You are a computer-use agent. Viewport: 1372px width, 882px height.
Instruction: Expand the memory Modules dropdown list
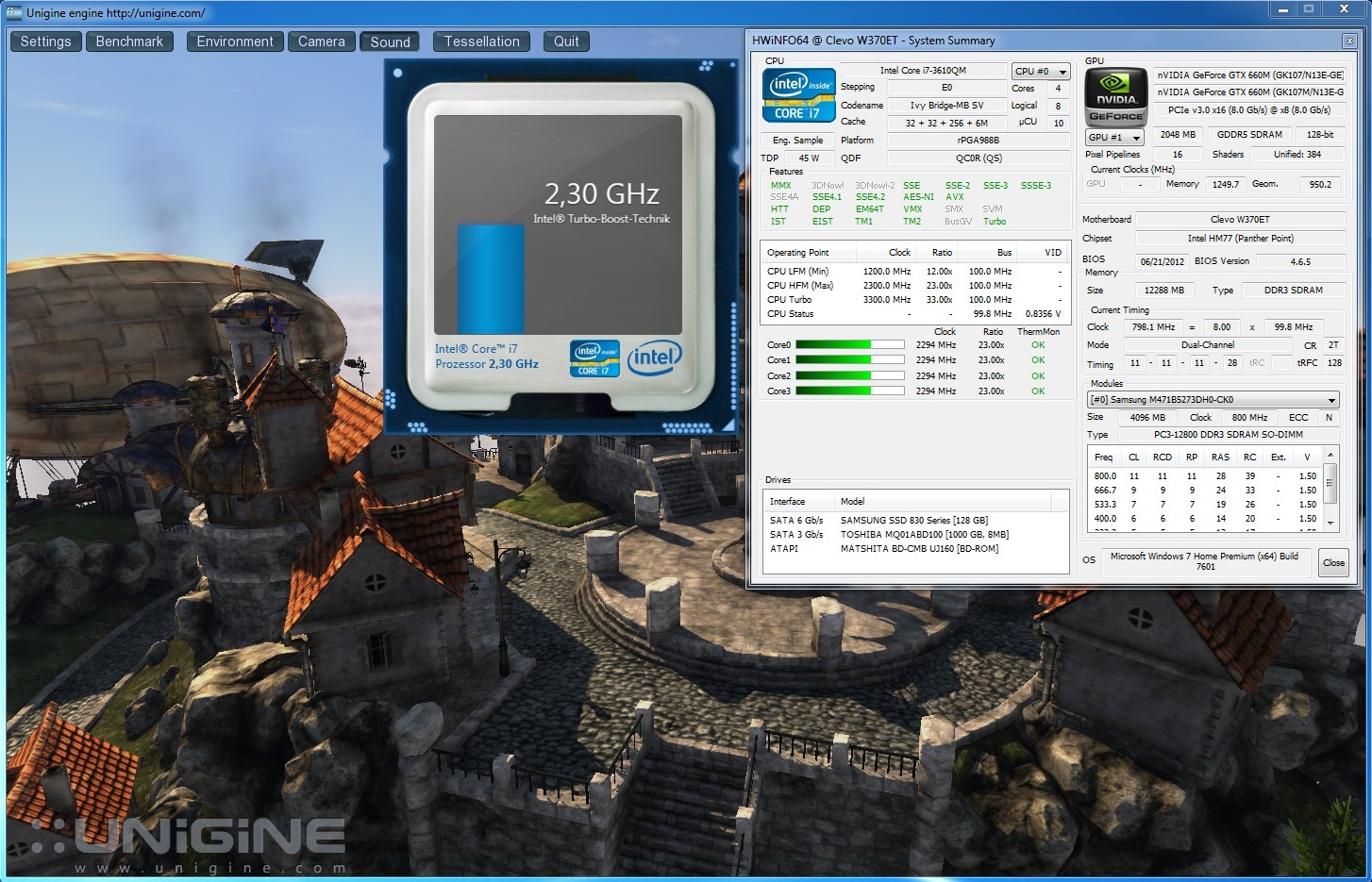pyautogui.click(x=1213, y=400)
